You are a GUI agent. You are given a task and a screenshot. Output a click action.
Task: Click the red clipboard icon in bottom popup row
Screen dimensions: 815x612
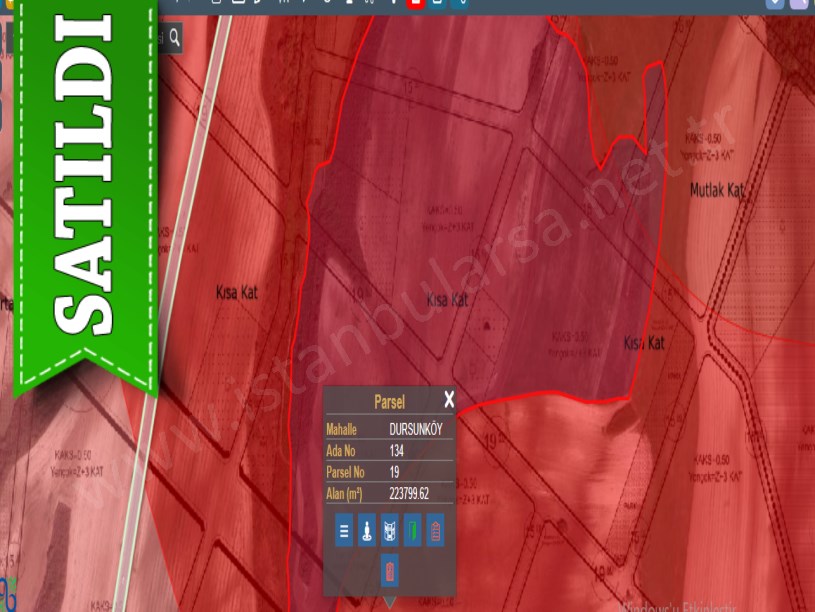pyautogui.click(x=390, y=571)
